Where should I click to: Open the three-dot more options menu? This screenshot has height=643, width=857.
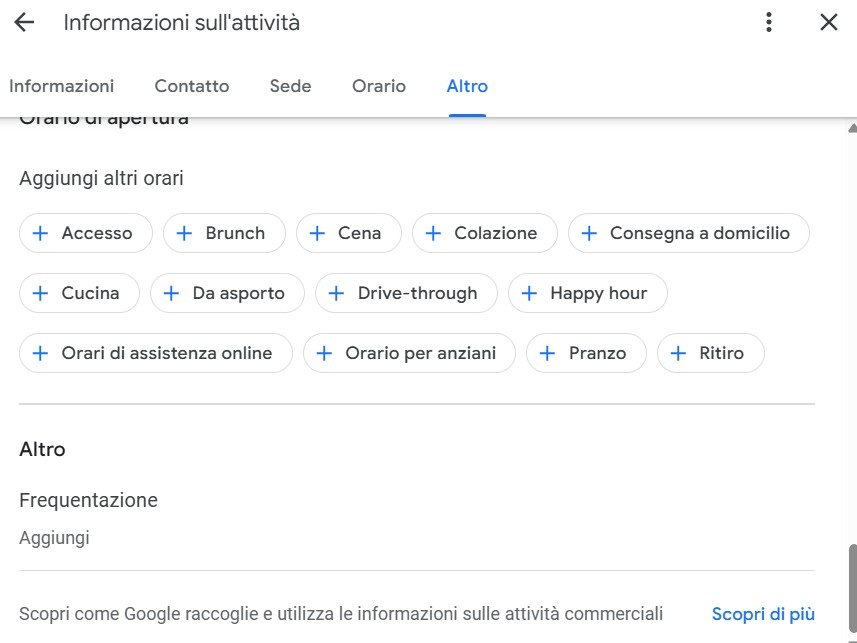(x=768, y=22)
